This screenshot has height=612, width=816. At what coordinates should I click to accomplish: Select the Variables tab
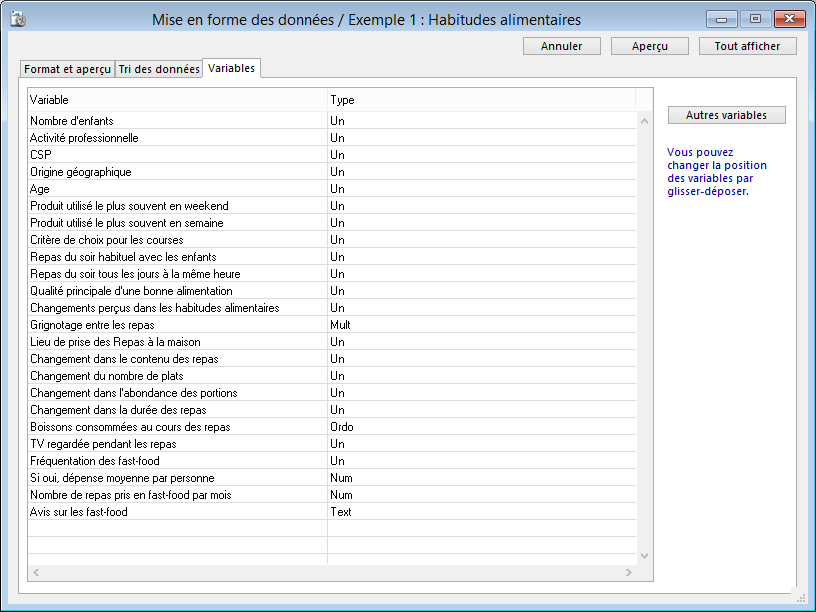coord(231,68)
